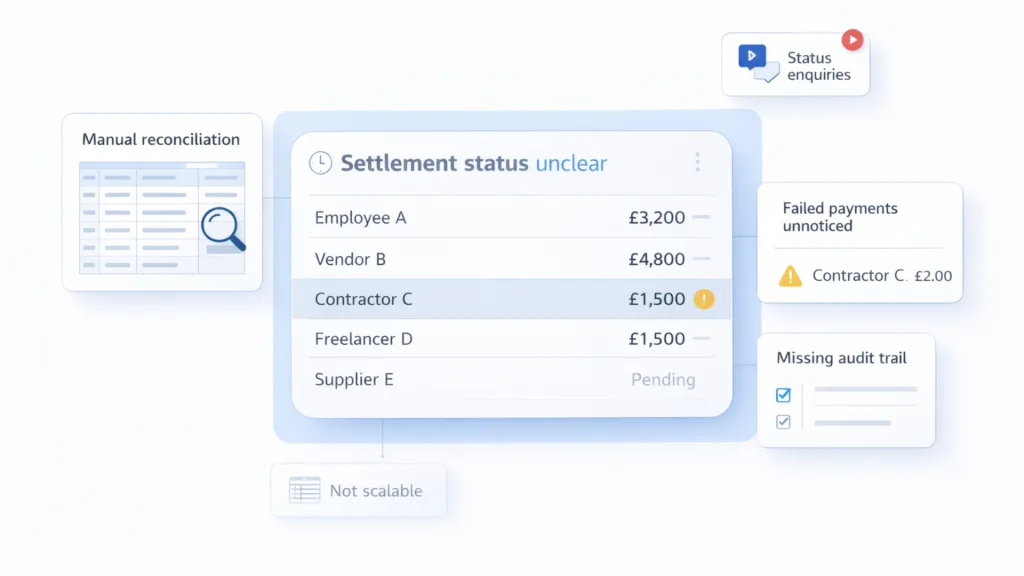This screenshot has width=1024, height=576.
Task: Click the clock icon beside Settlement status
Action: click(320, 161)
